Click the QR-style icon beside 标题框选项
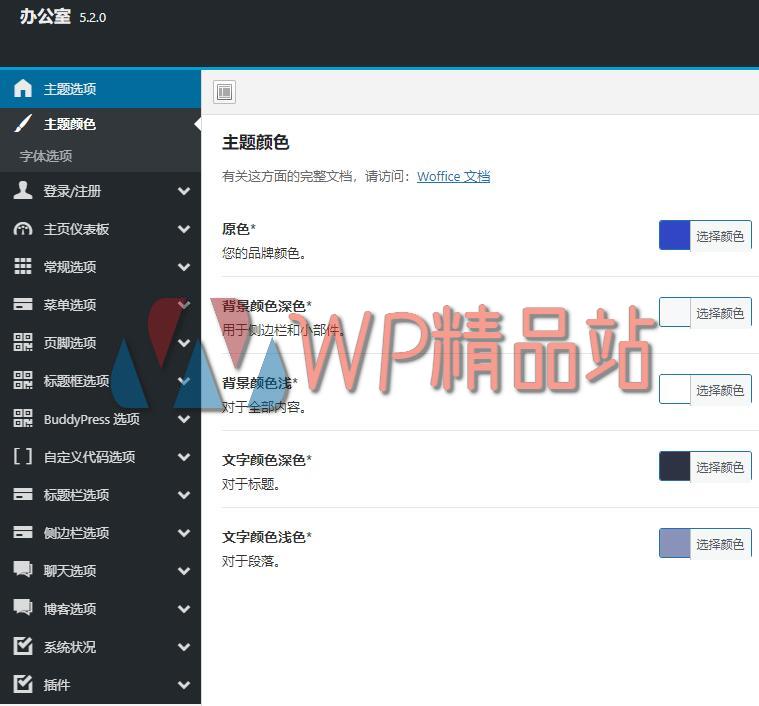 coord(23,380)
